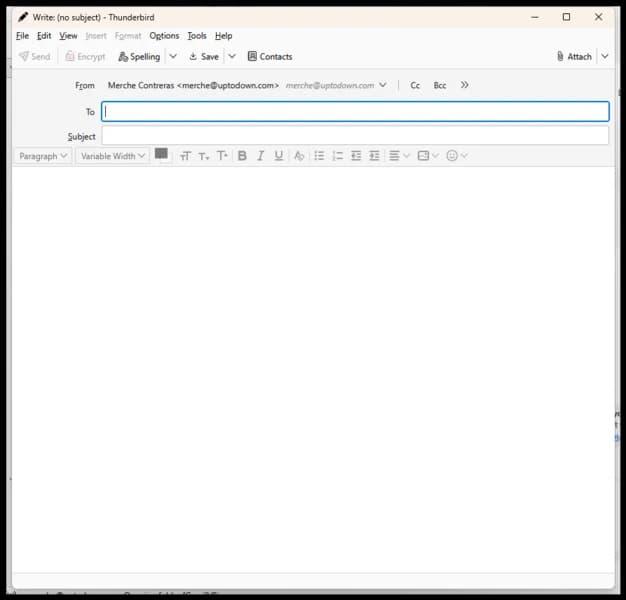
Task: Add a Bcc address field
Action: pyautogui.click(x=440, y=85)
